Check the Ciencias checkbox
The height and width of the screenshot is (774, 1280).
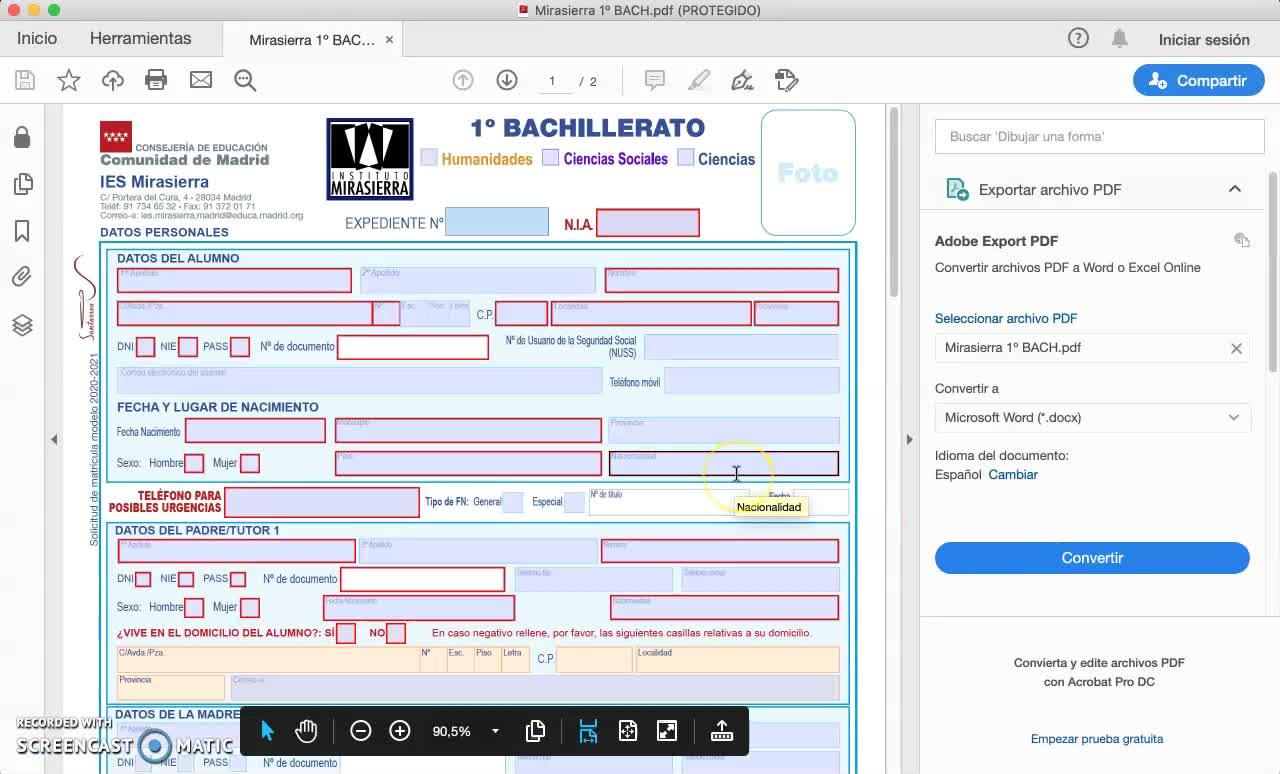point(685,158)
